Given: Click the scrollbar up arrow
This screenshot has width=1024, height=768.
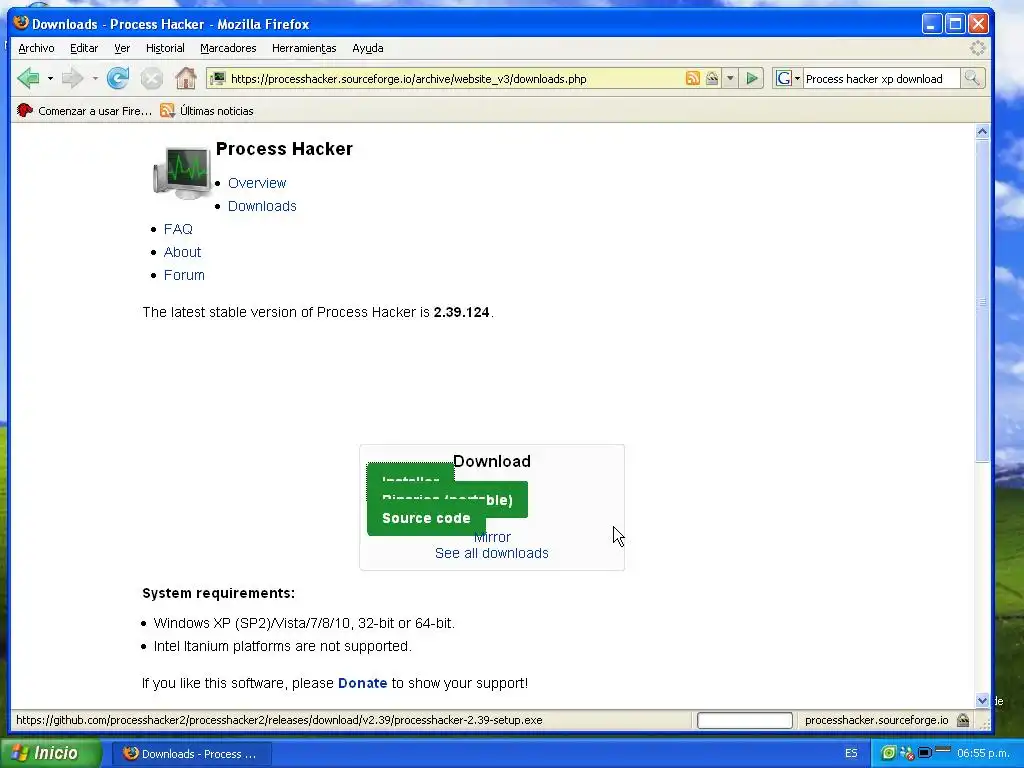Looking at the screenshot, I should coord(982,132).
